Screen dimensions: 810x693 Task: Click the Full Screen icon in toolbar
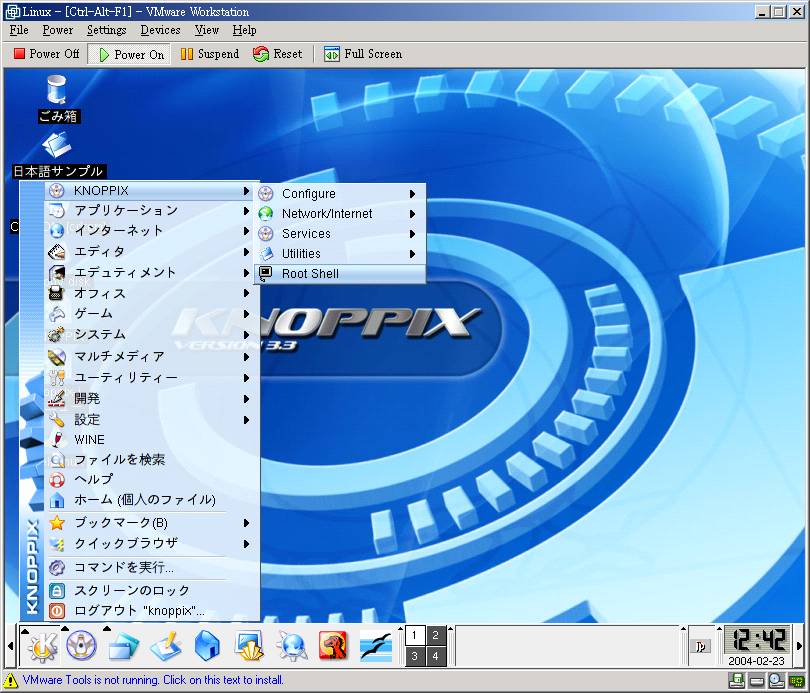point(332,54)
